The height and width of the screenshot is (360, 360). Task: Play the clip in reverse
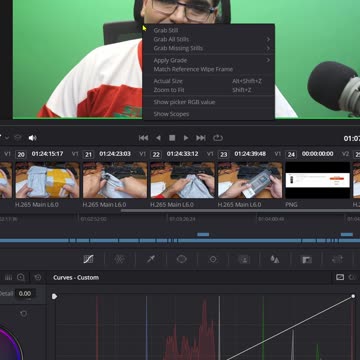click(158, 138)
